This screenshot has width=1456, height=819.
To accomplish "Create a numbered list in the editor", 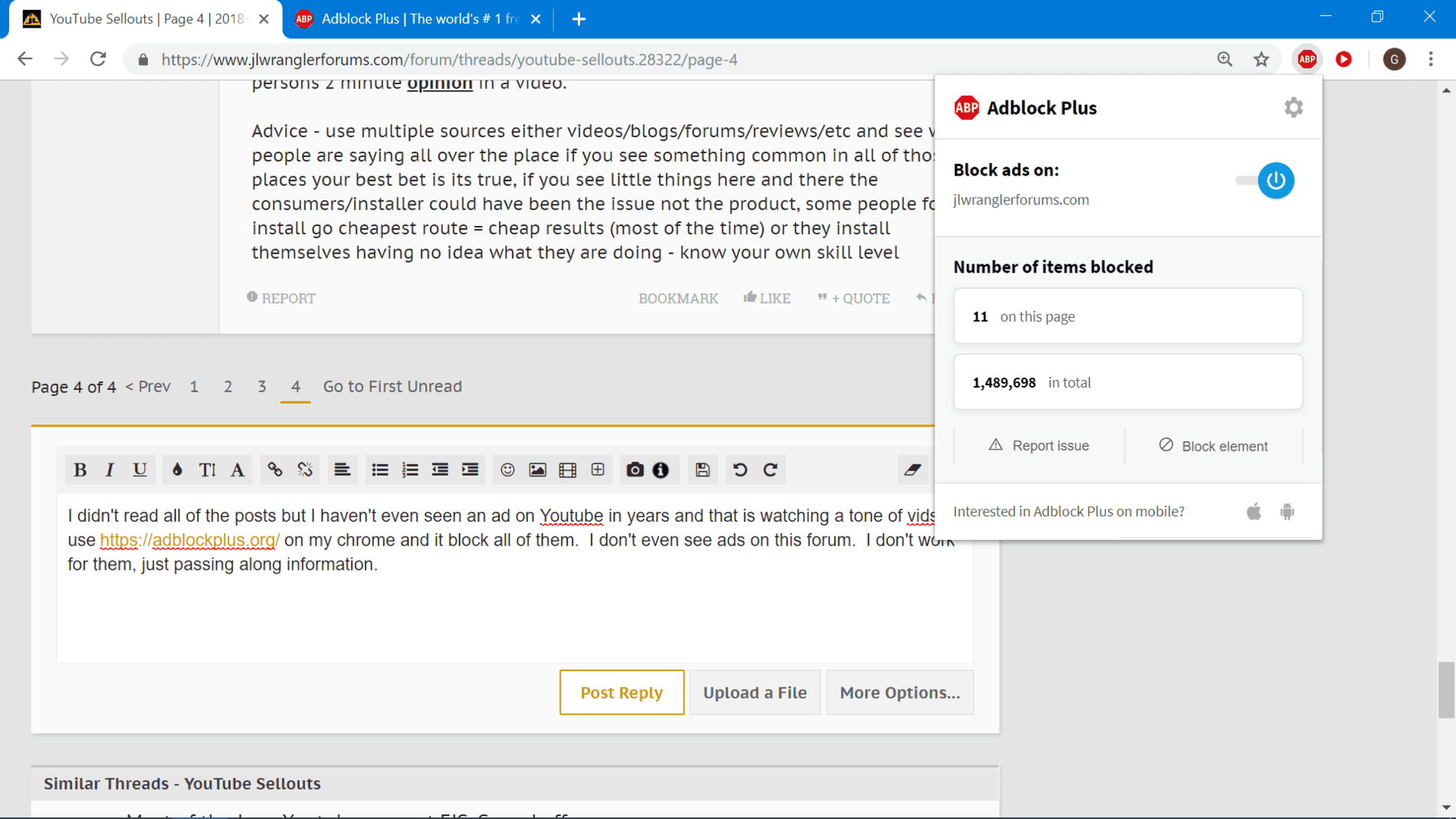I will [410, 470].
